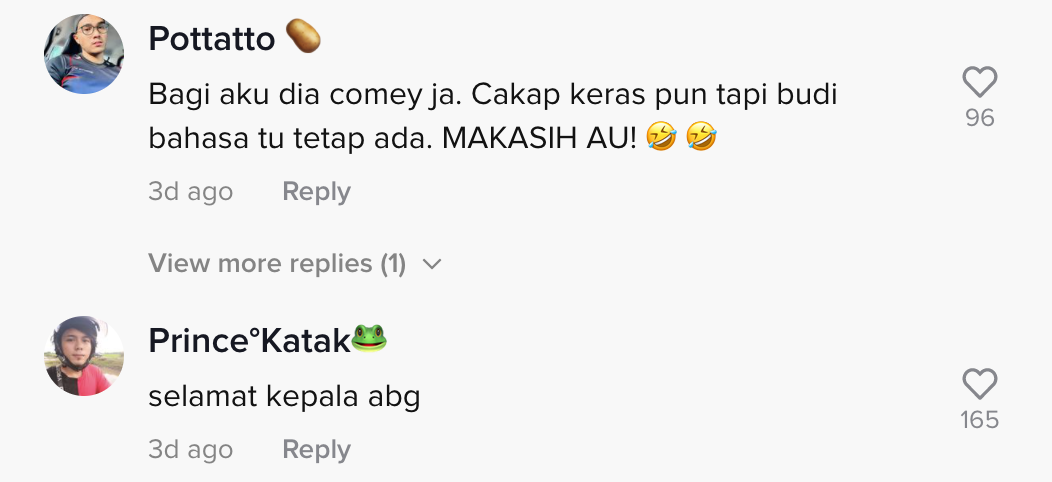
Task: Click the comment text selamat kepala abg
Action: coord(284,397)
